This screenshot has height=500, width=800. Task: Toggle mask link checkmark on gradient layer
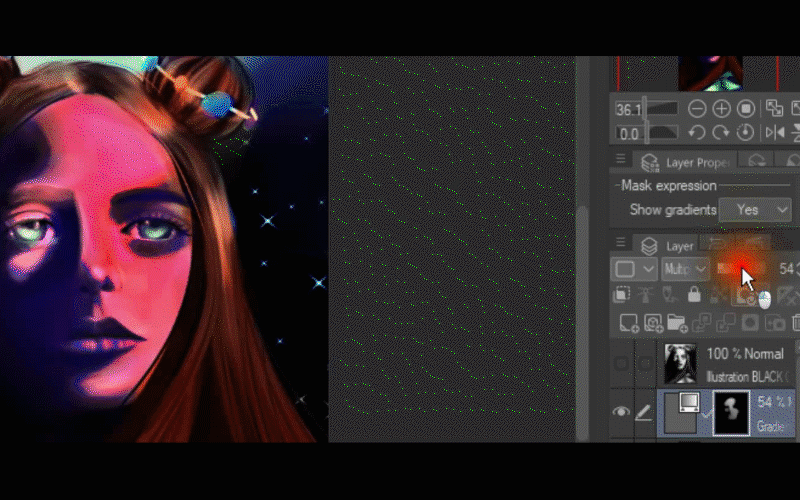pyautogui.click(x=706, y=414)
